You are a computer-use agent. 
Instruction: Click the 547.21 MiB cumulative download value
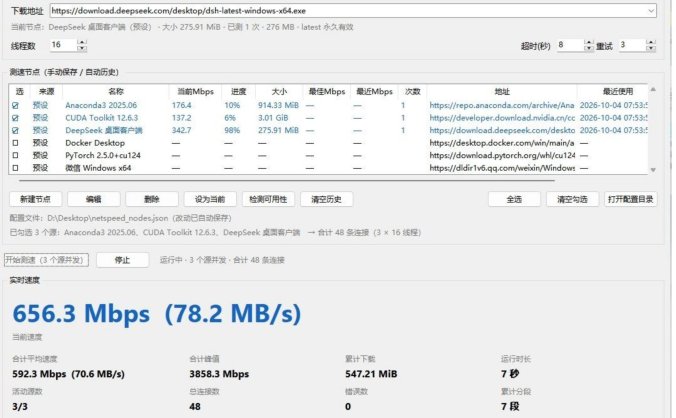[x=371, y=374]
